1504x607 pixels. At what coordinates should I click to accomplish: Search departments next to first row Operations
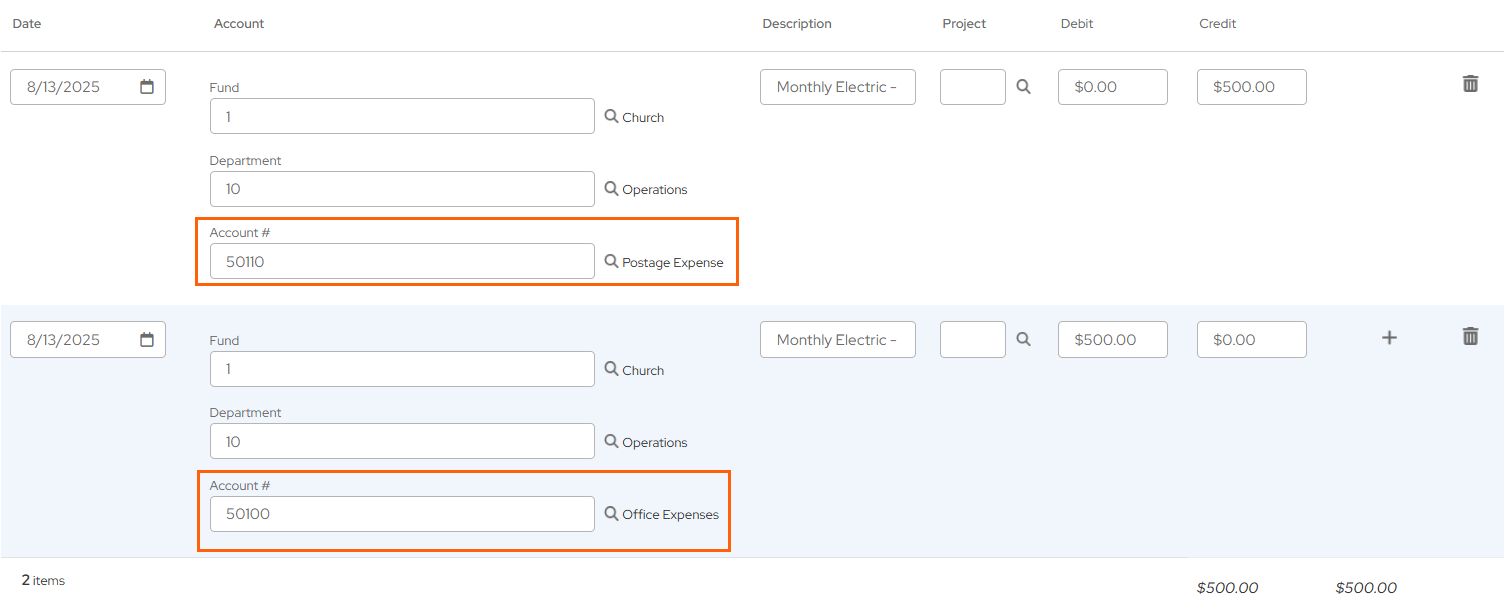[x=612, y=189]
